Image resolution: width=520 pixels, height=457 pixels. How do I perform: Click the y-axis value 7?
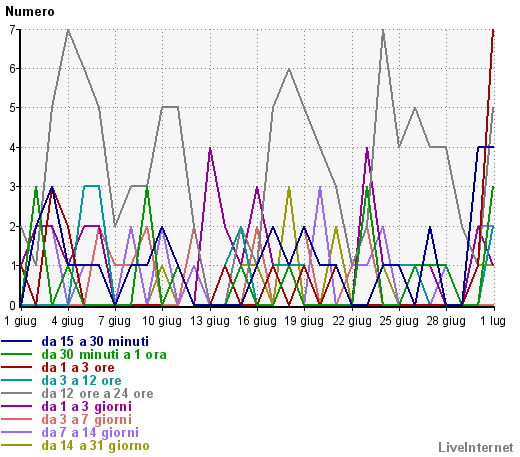(12, 30)
